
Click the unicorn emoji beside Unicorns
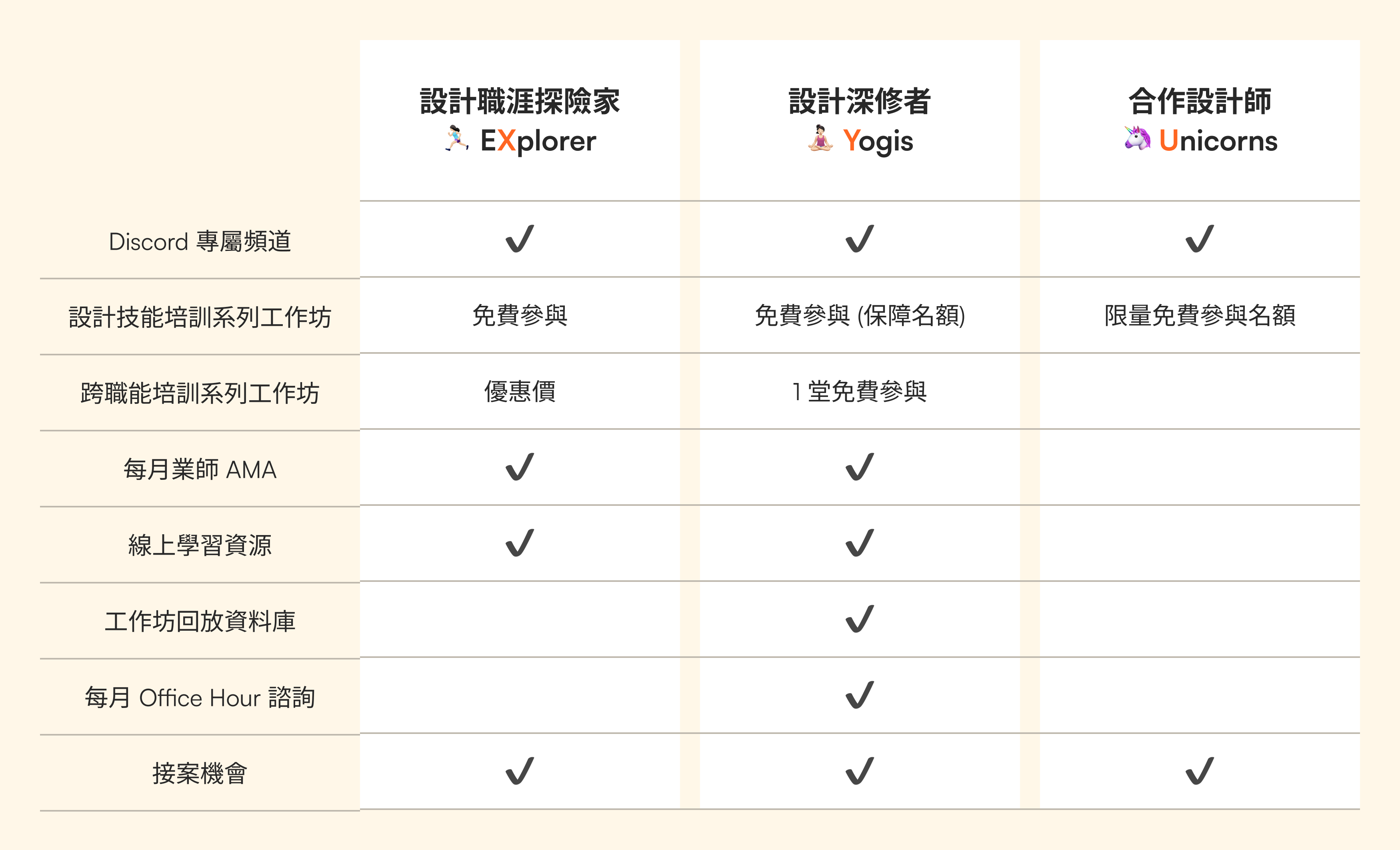pos(1137,139)
